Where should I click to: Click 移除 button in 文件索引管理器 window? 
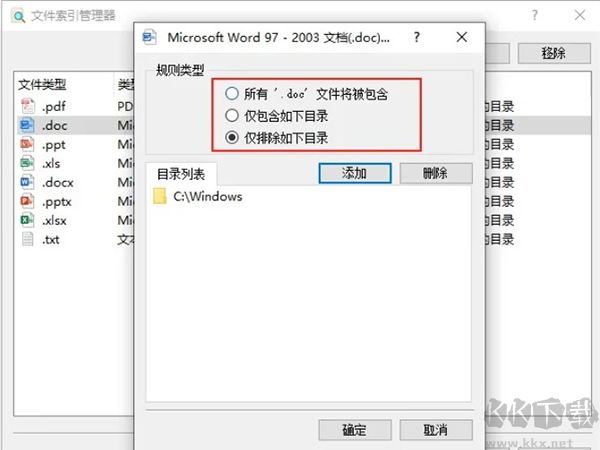[554, 53]
